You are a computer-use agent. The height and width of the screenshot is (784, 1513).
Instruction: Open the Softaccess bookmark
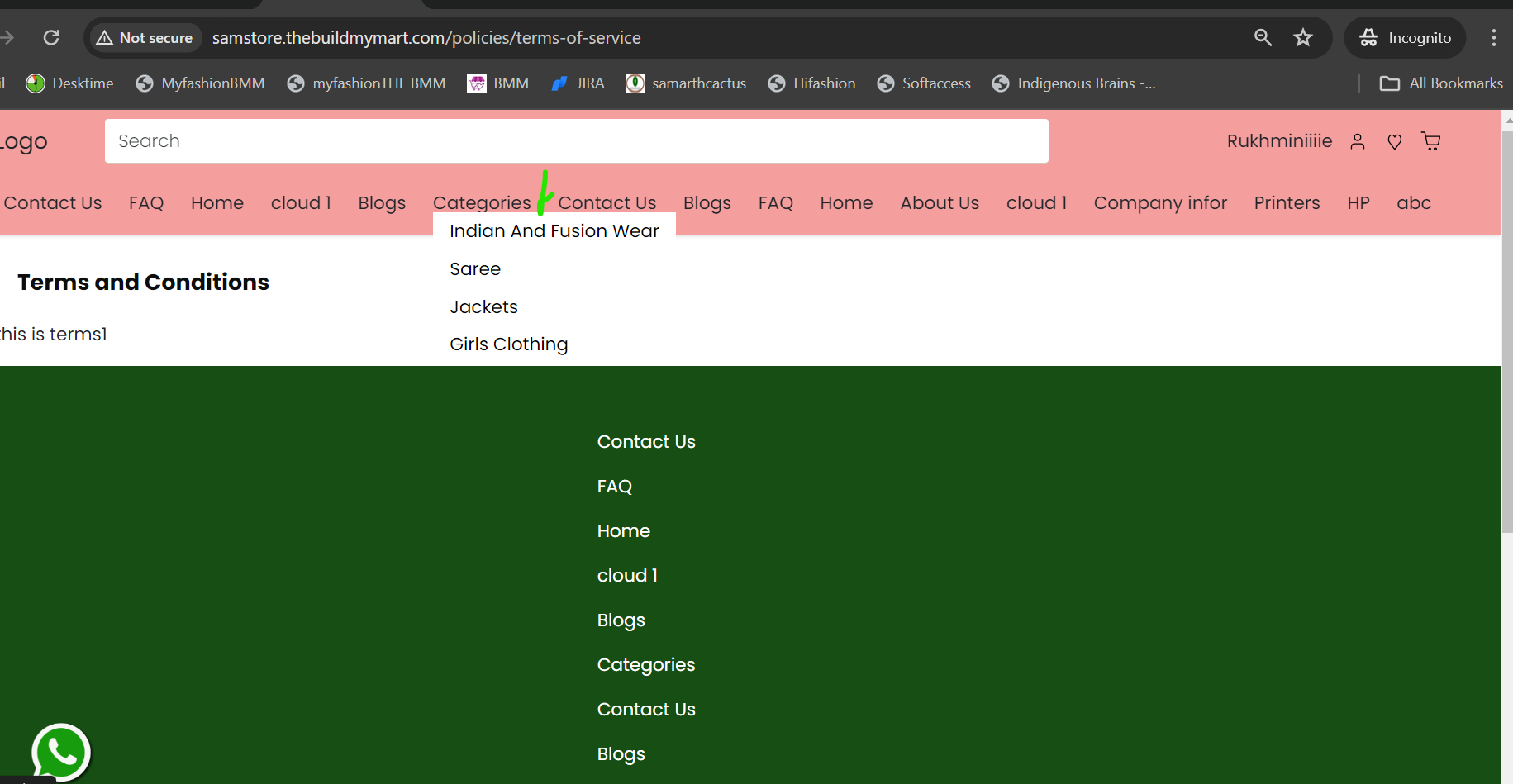point(924,83)
